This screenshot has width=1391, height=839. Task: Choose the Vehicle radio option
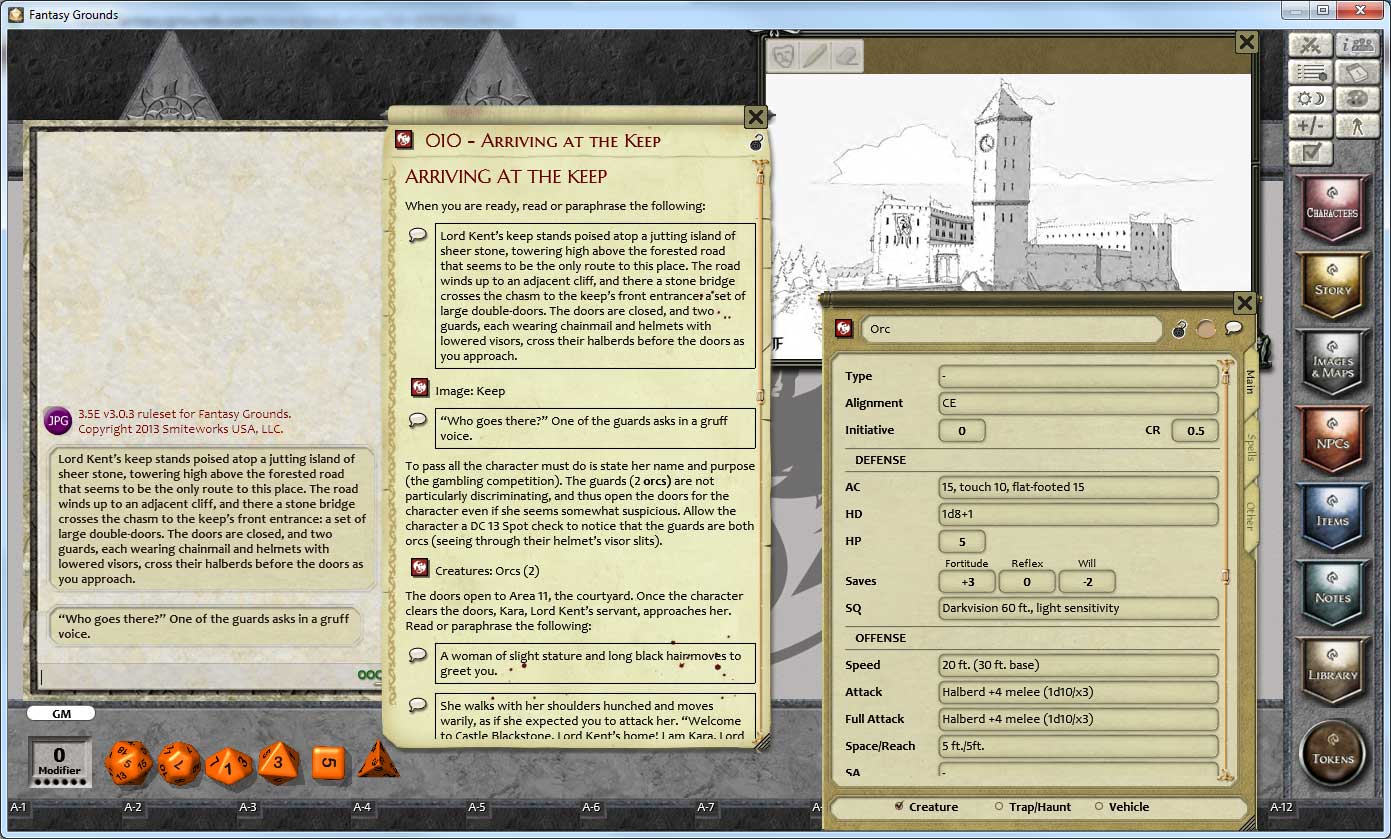[1100, 806]
